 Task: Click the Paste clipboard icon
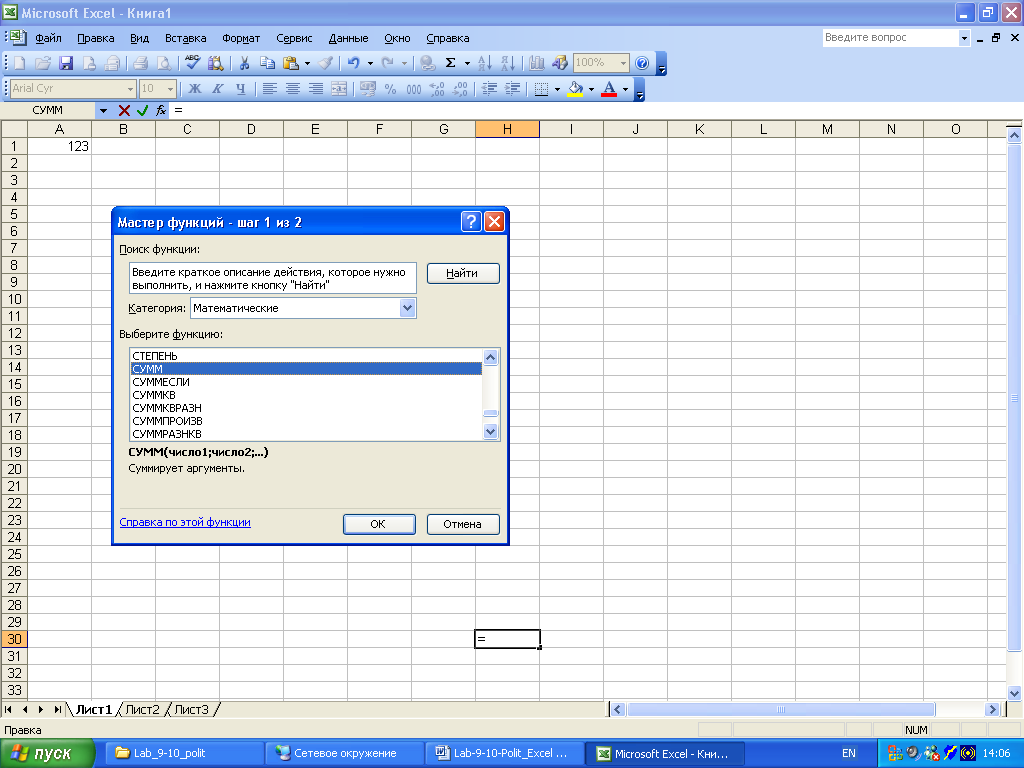(x=291, y=63)
